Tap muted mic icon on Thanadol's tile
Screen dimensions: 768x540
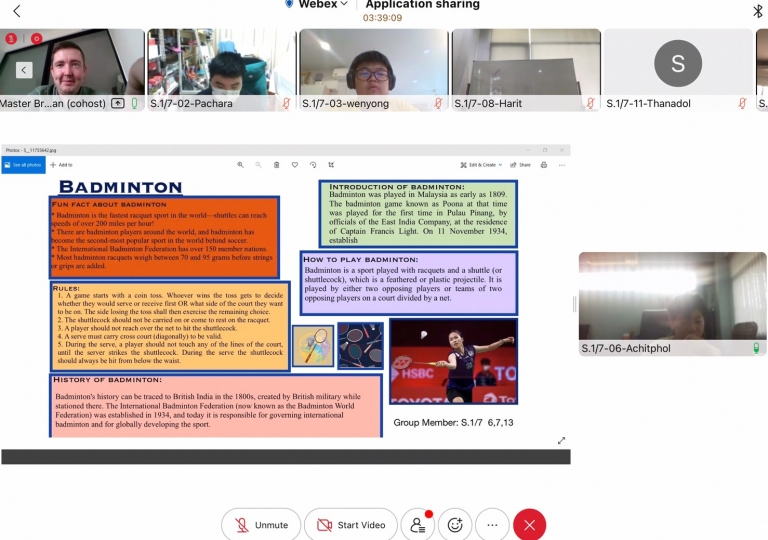click(x=743, y=103)
